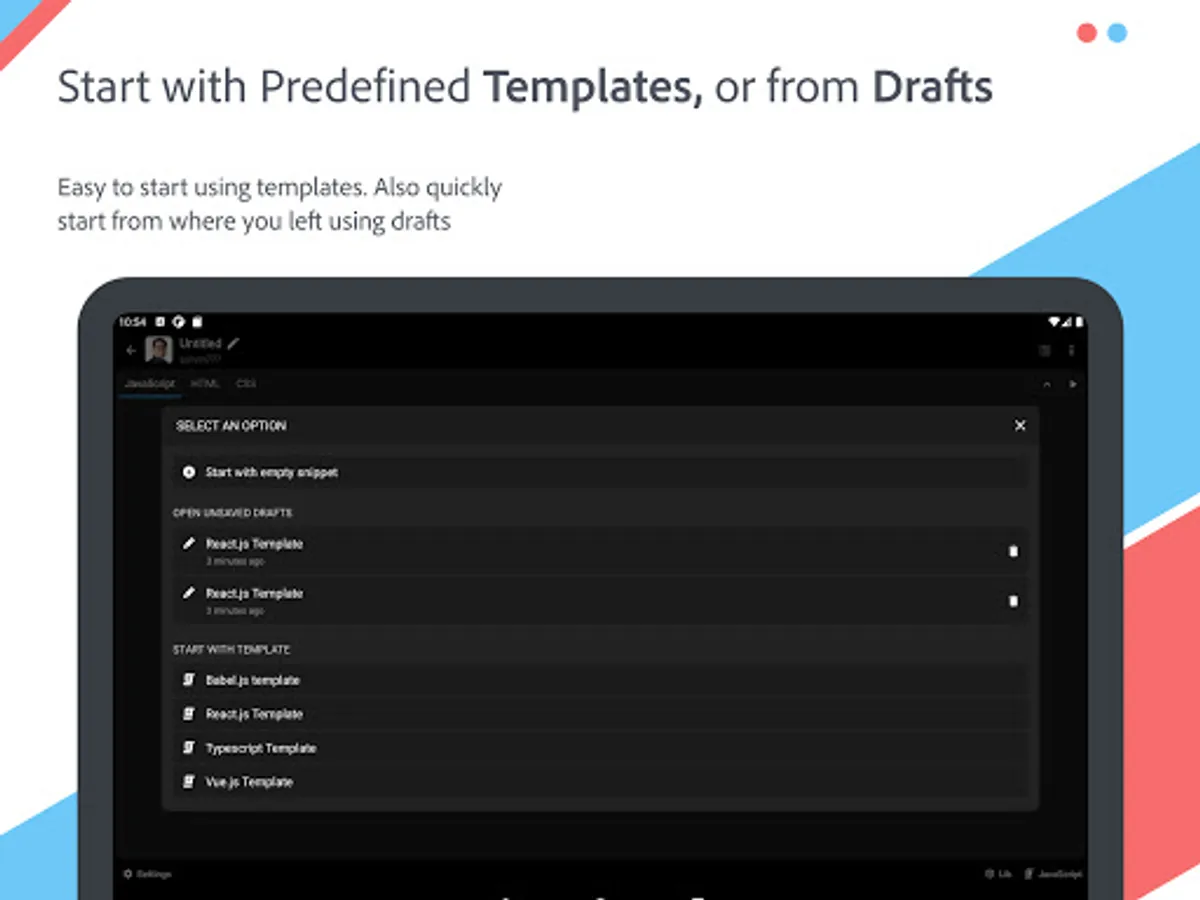The image size is (1200, 900).
Task: Click the Babel.js template file icon
Action: point(188,680)
